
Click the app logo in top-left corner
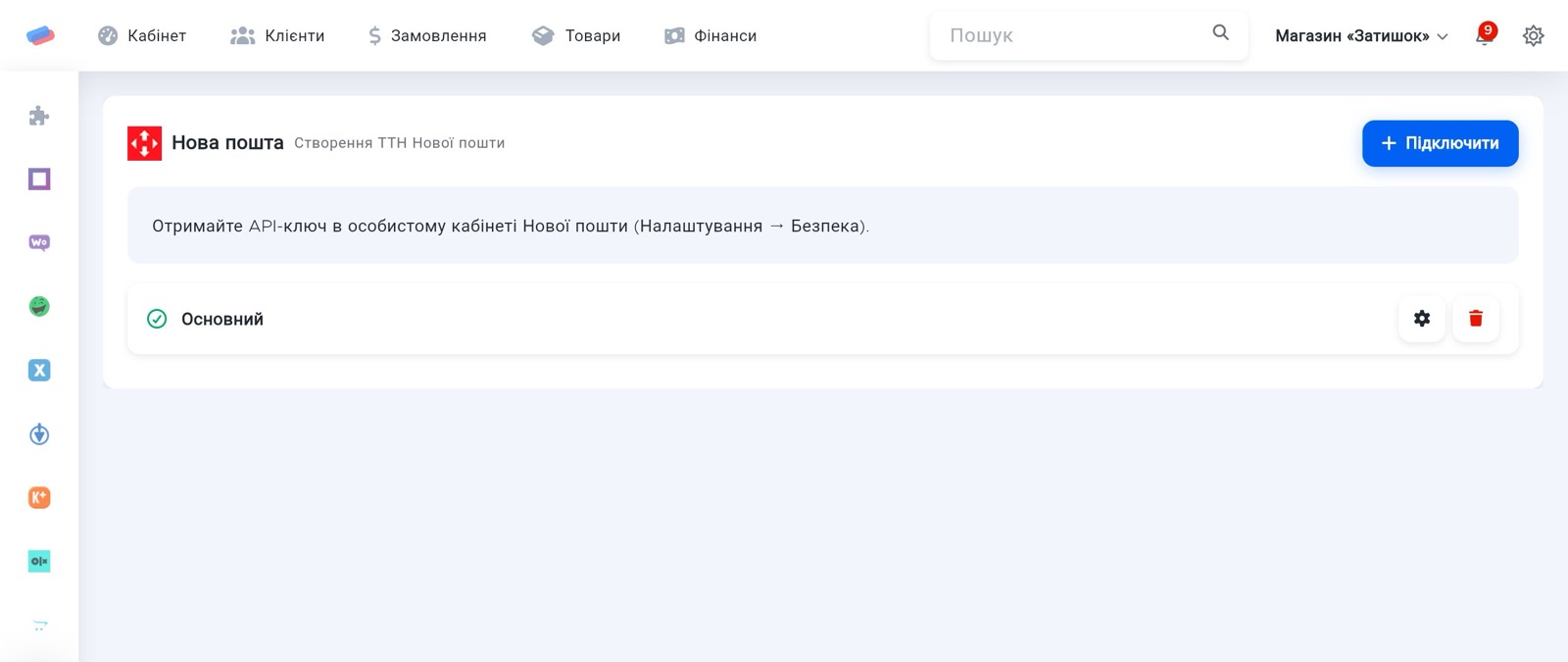coord(40,35)
